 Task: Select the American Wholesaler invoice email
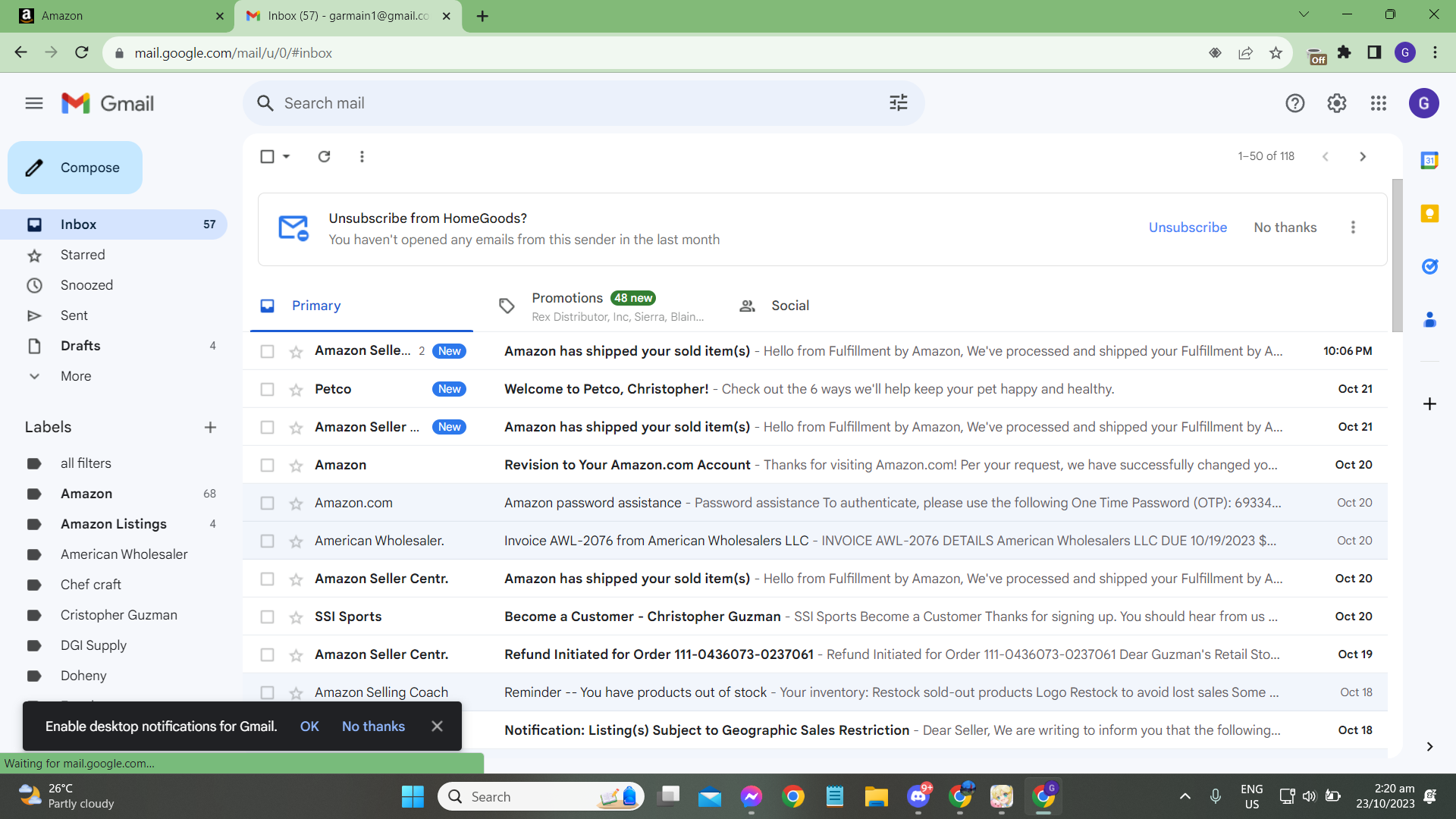point(267,541)
